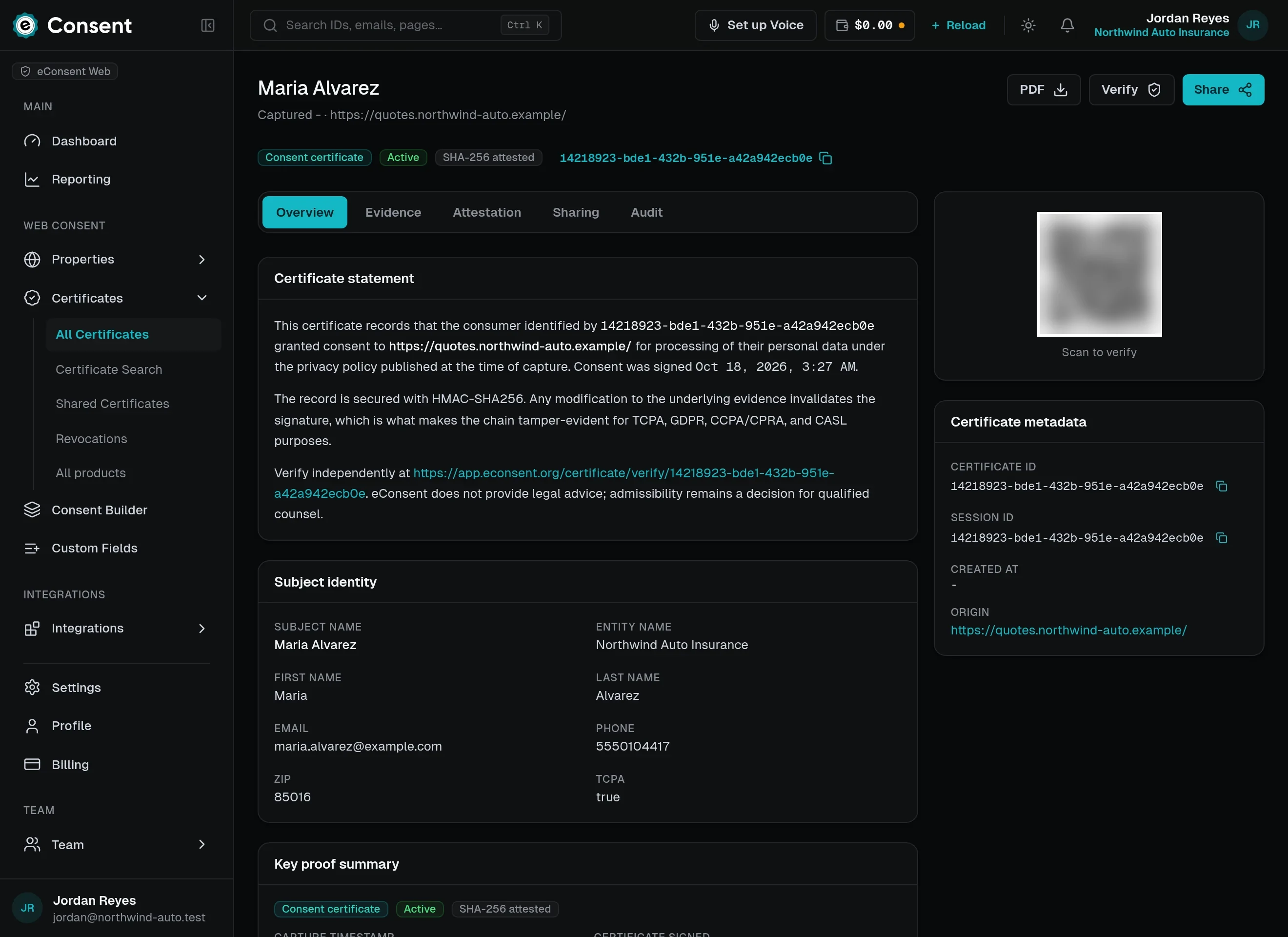Image resolution: width=1288 pixels, height=937 pixels.
Task: Collapse the sidebar panel icon
Action: point(207,25)
